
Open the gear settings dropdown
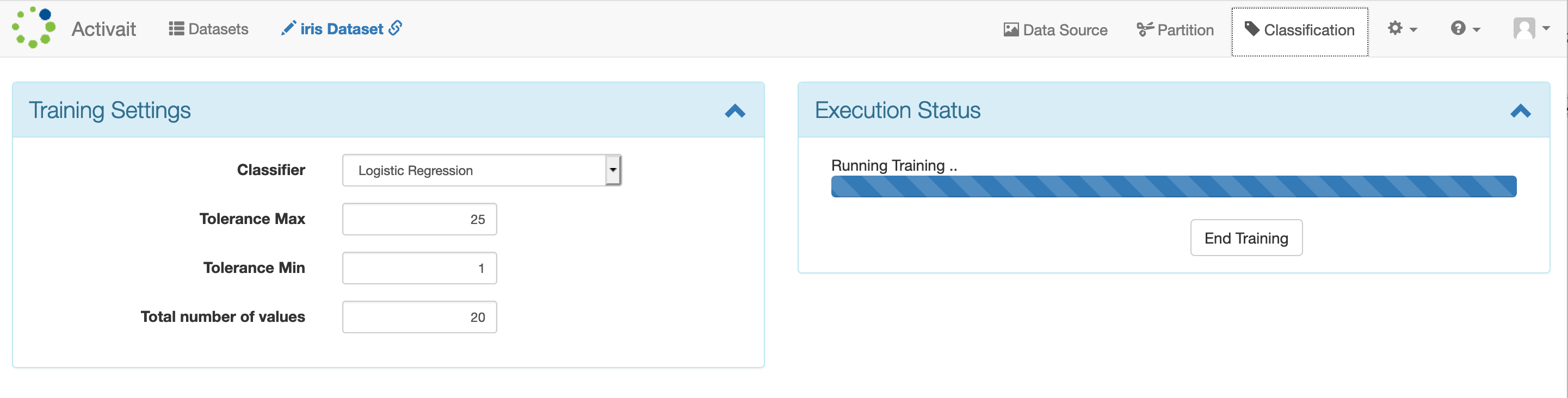tap(1403, 29)
